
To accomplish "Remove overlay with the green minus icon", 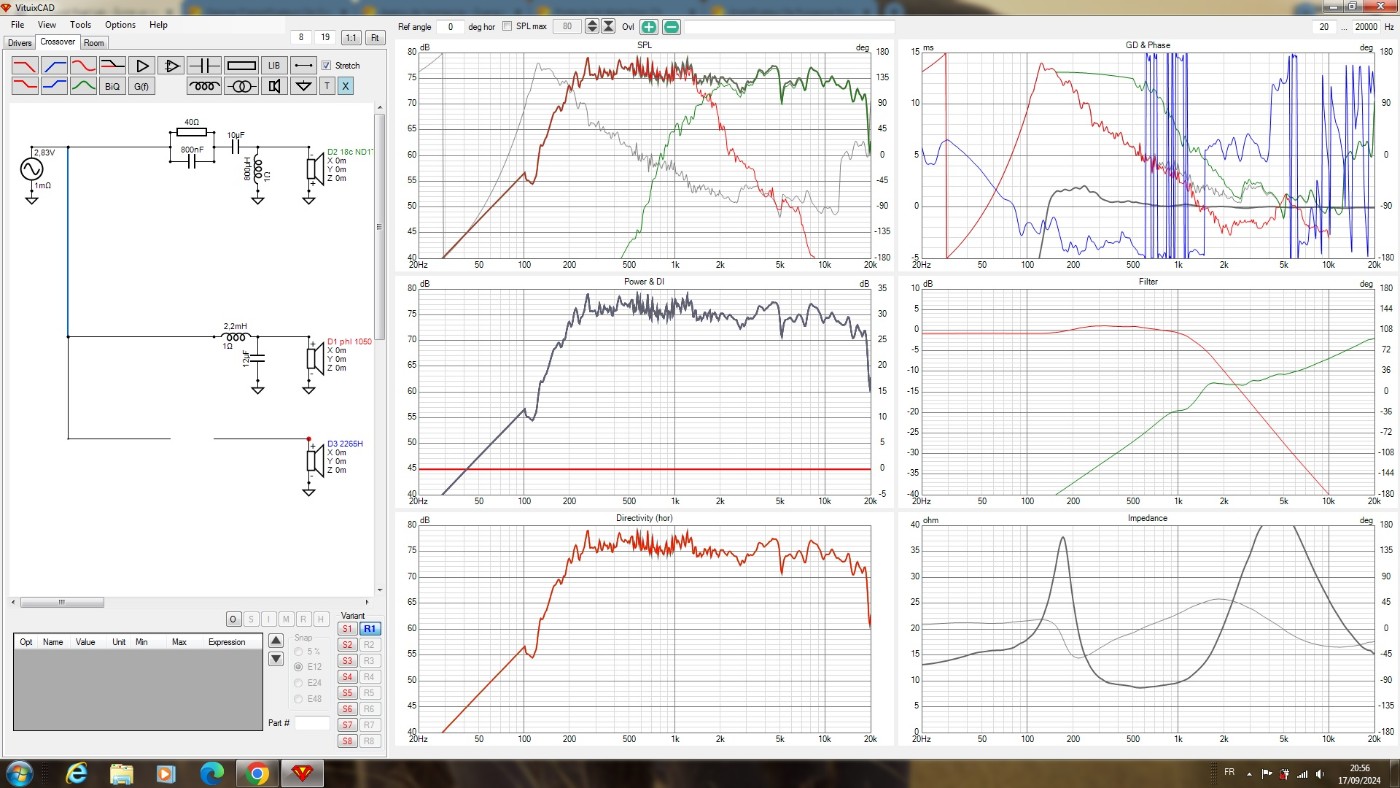I will [x=671, y=27].
